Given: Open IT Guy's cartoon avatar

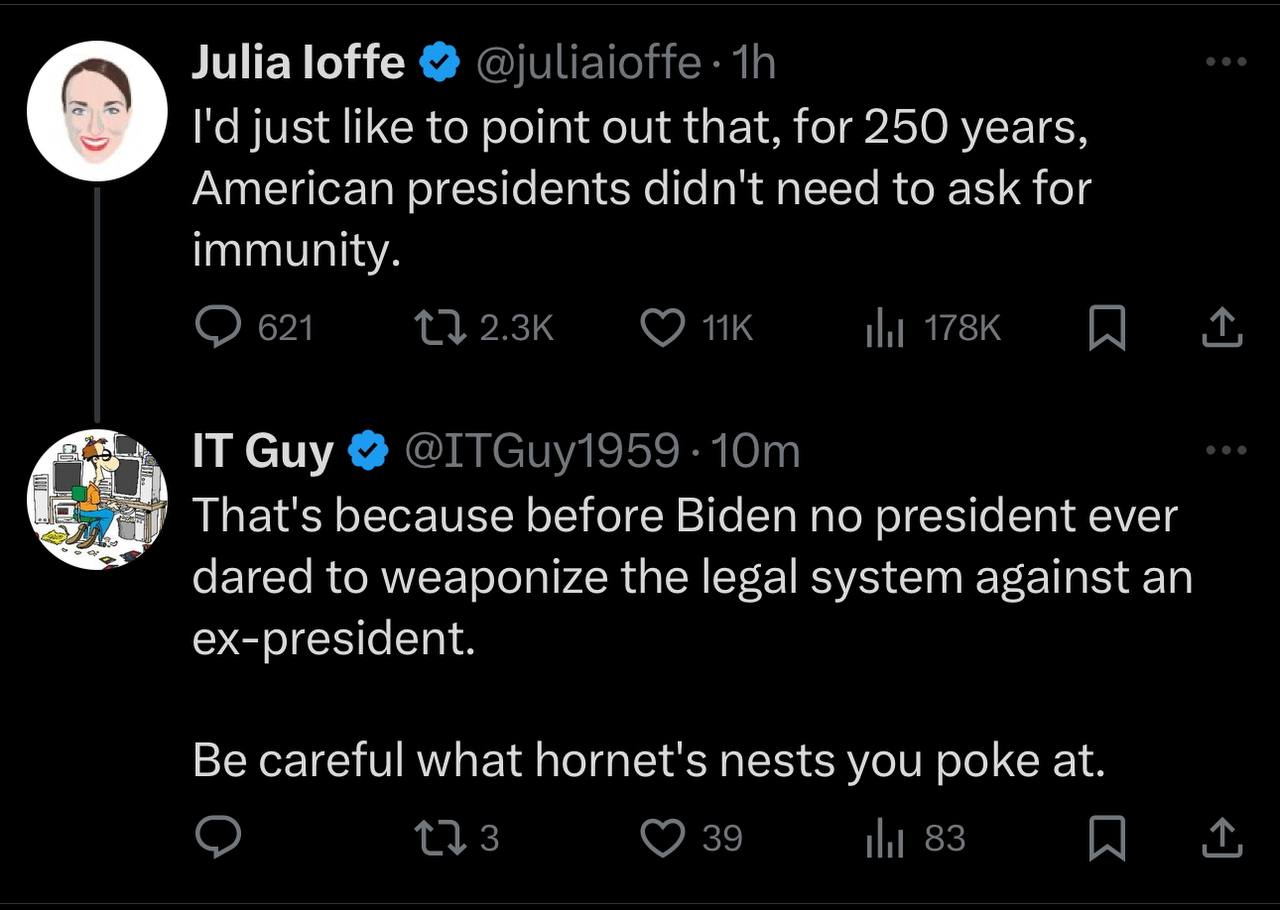Looking at the screenshot, I should point(96,499).
